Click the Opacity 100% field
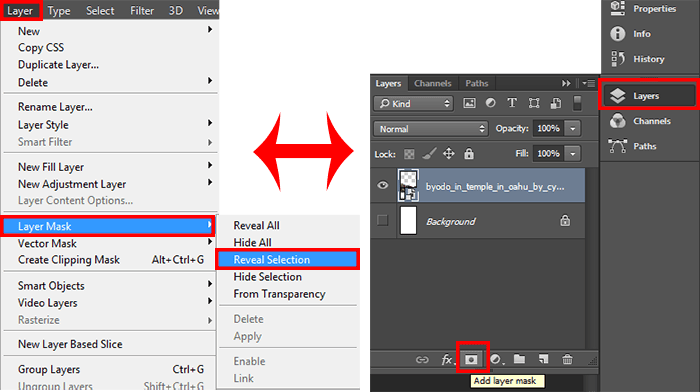 pyautogui.click(x=548, y=129)
